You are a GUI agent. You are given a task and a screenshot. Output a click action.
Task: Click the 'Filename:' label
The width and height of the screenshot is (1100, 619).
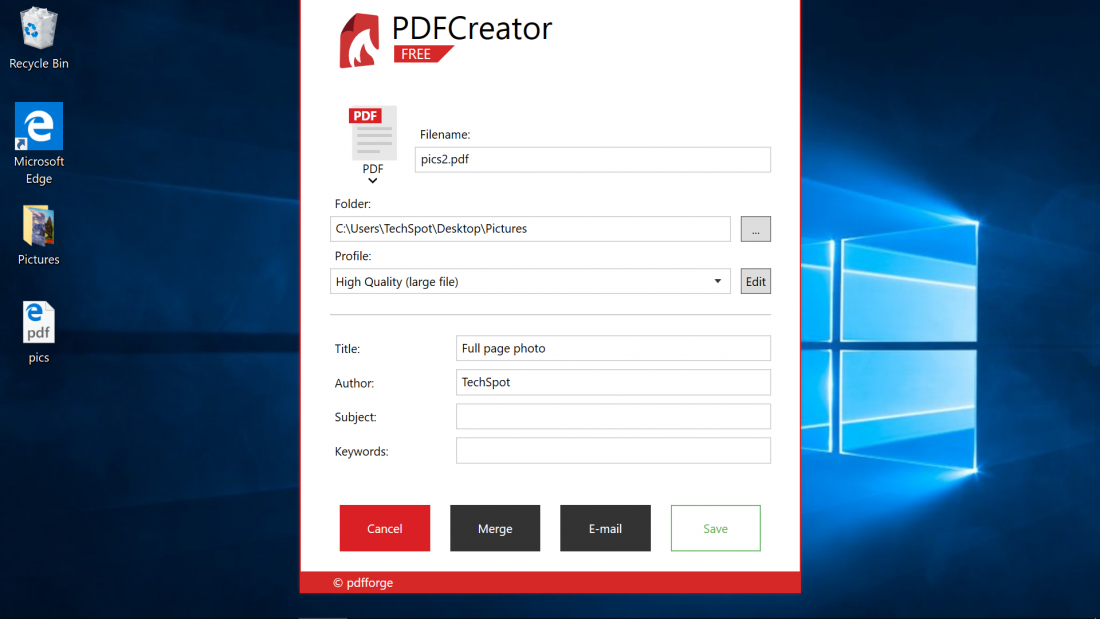click(x=445, y=135)
